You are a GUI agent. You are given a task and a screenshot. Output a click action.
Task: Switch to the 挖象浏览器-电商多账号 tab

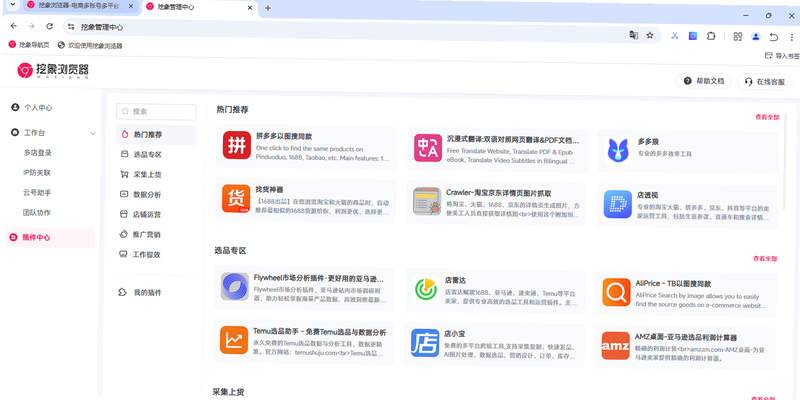(x=79, y=6)
